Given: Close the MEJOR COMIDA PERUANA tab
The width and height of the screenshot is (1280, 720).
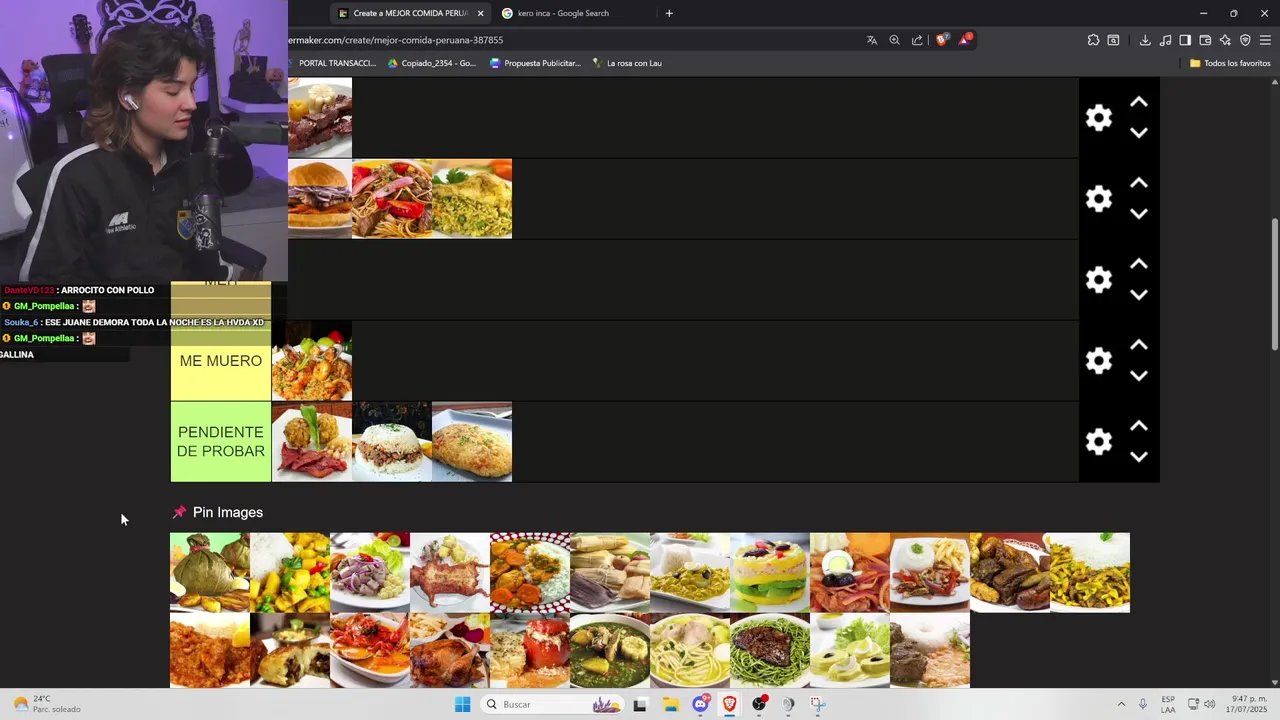Looking at the screenshot, I should [480, 13].
